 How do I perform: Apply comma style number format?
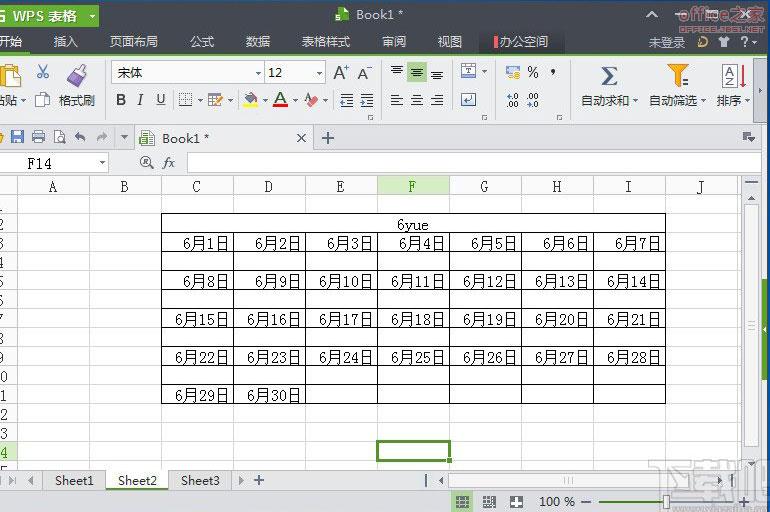pos(553,73)
